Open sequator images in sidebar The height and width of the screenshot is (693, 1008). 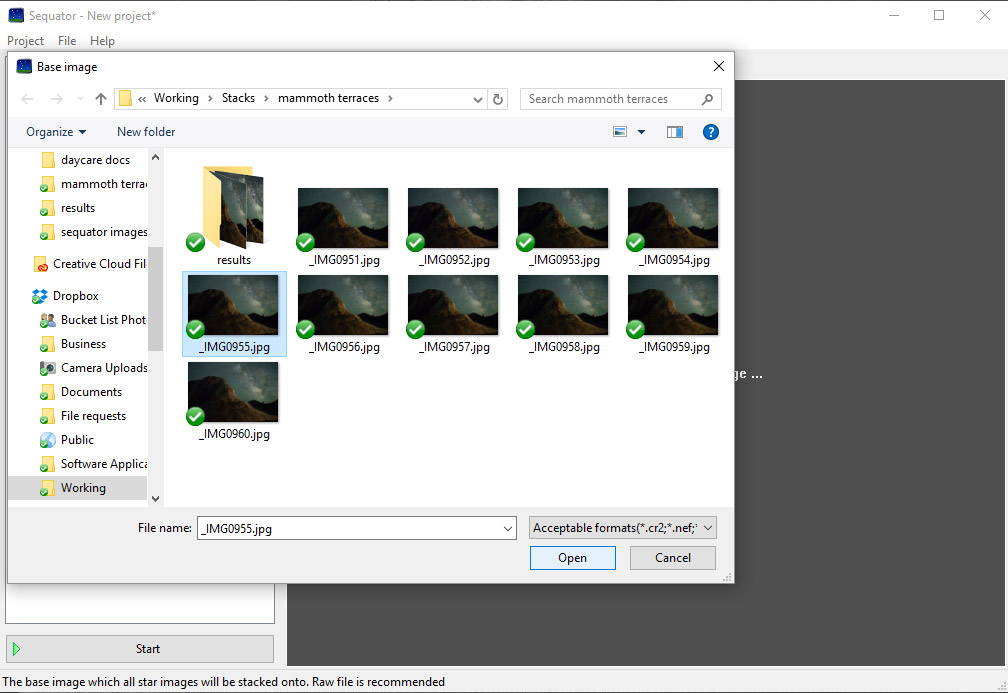tap(94, 232)
